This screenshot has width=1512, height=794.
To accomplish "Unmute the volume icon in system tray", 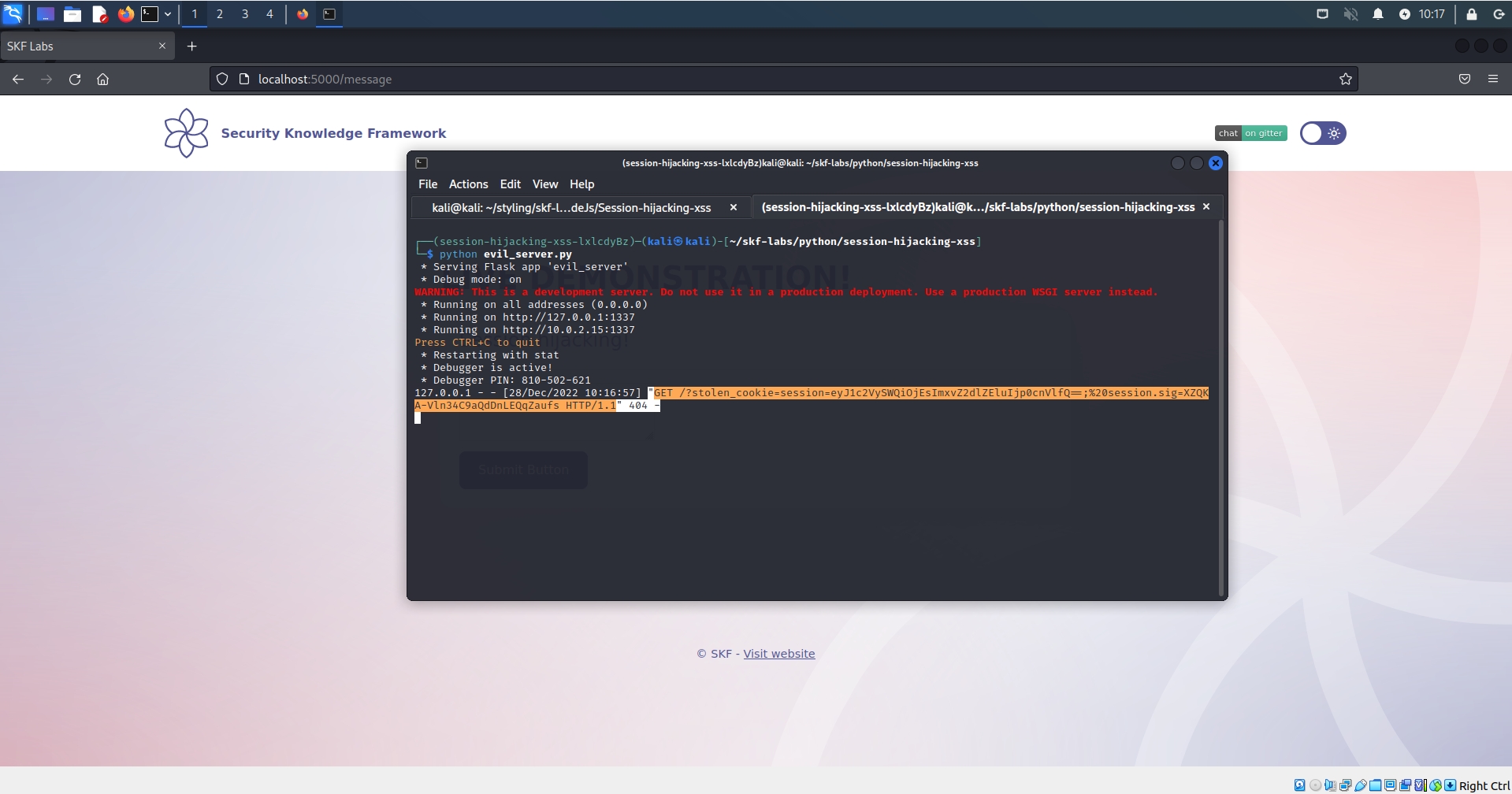I will pyautogui.click(x=1350, y=14).
